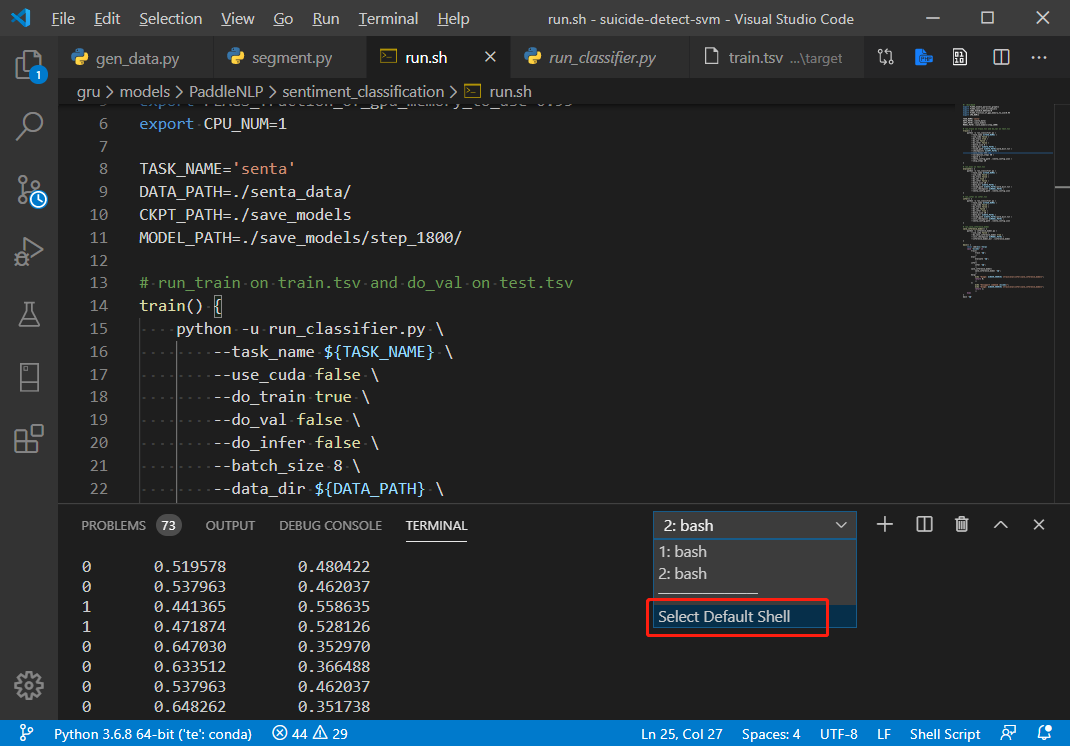Screen dimensions: 1070x746
Task: Open the notebook-style icon in activity bar
Action: pyautogui.click(x=29, y=377)
